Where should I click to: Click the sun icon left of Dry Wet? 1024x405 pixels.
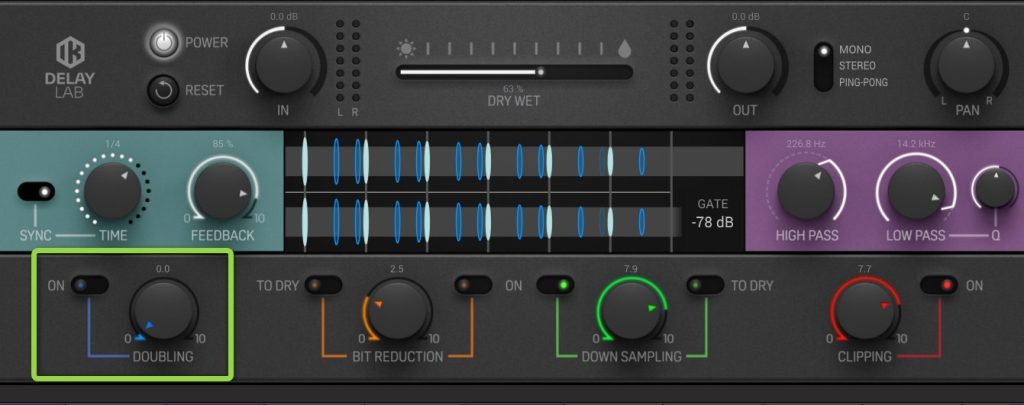coord(405,48)
